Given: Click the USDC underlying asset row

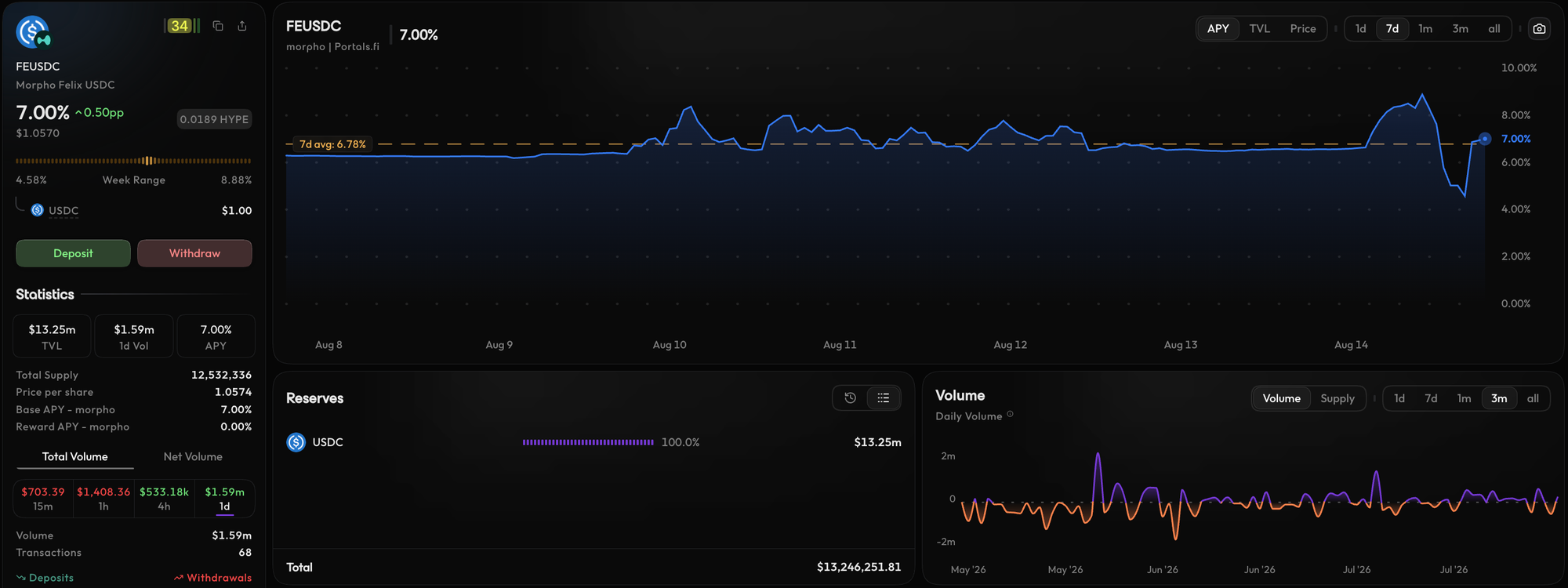Looking at the screenshot, I should click(x=134, y=210).
